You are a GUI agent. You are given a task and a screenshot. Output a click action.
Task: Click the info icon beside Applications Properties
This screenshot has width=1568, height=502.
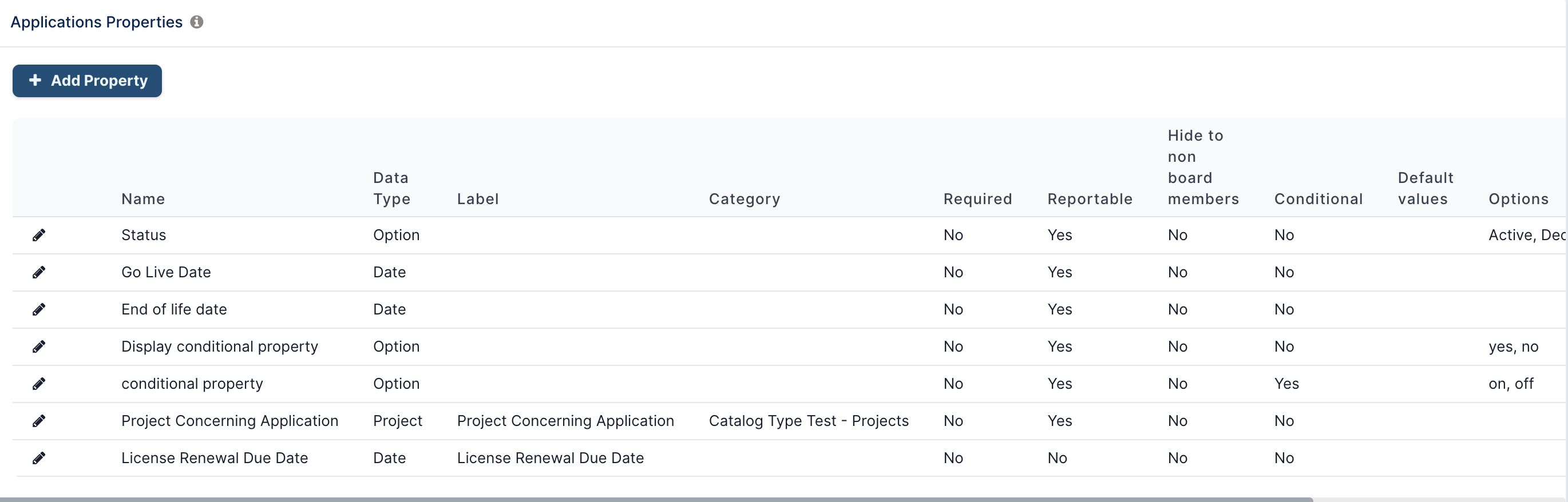click(197, 22)
